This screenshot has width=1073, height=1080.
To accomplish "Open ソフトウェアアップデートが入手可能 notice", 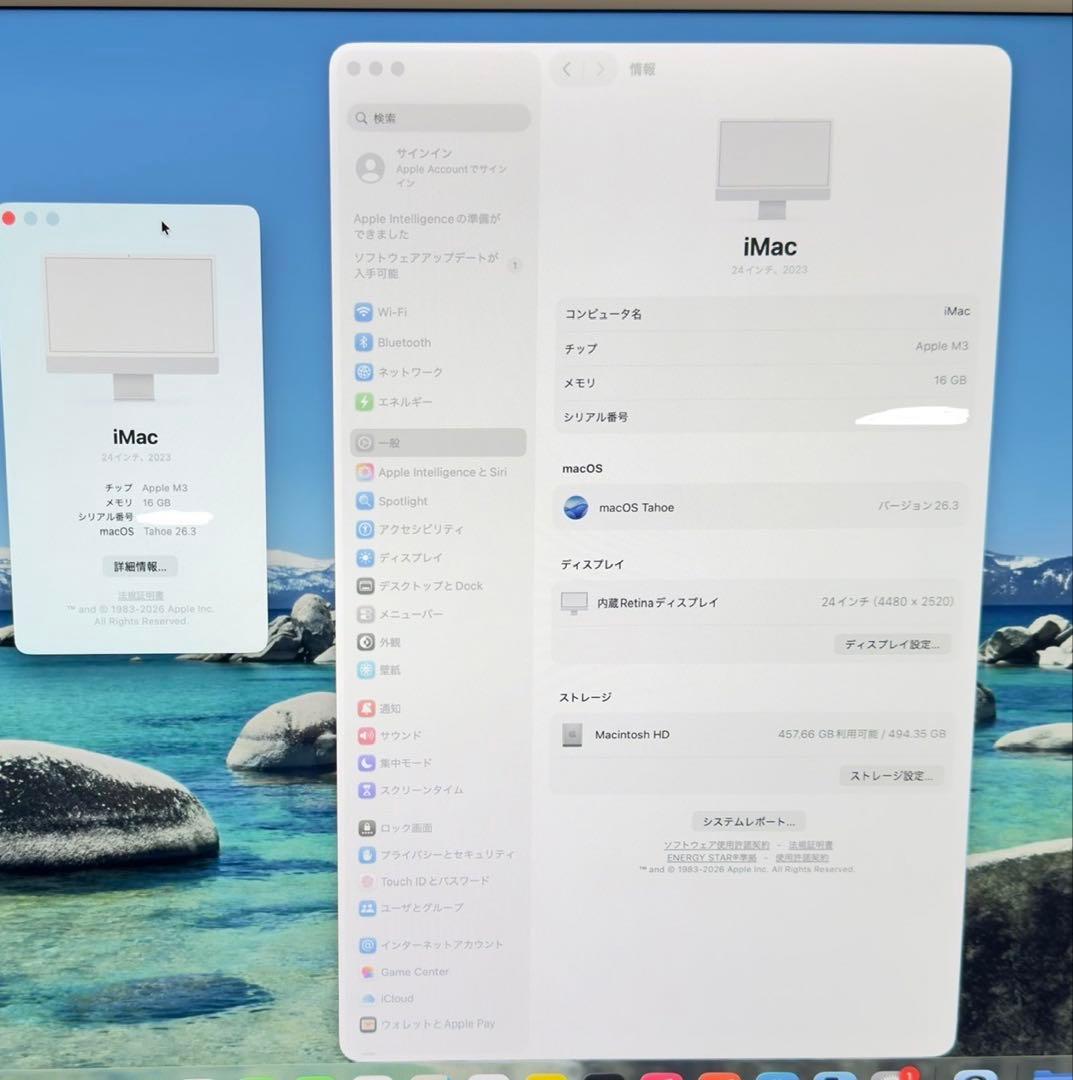I will (427, 265).
